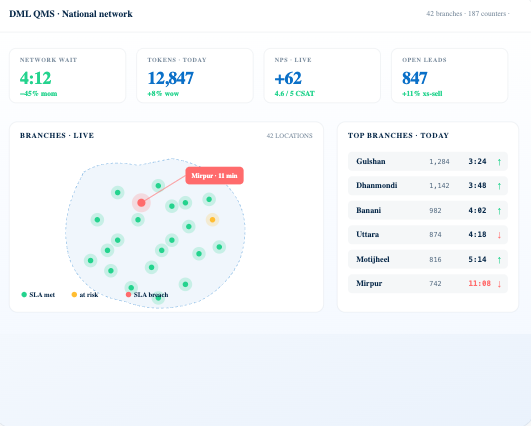Image resolution: width=531 pixels, height=426 pixels.
Task: Select the green SLA met legend dot
Action: click(x=24, y=295)
